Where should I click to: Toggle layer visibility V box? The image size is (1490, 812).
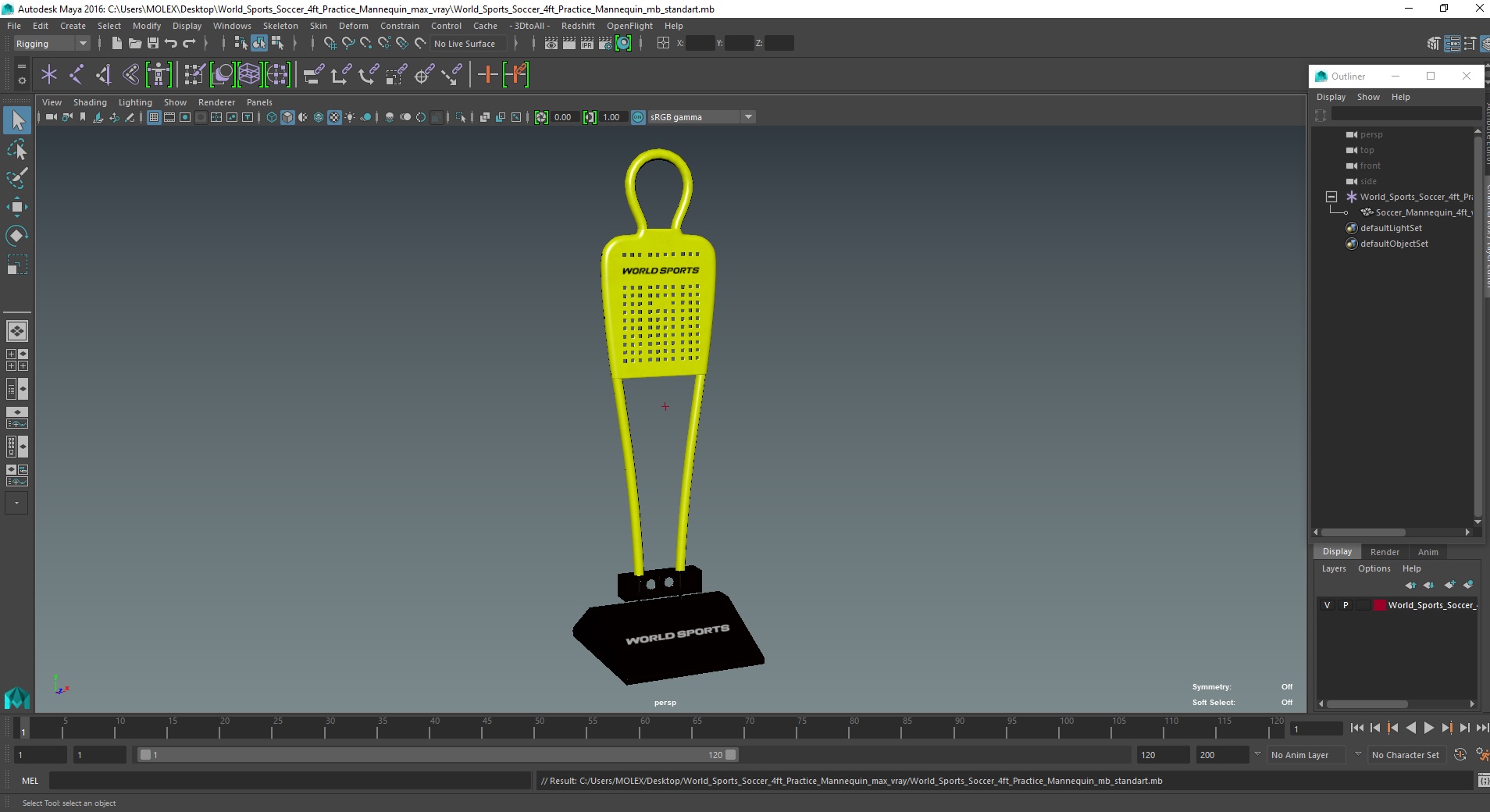(1327, 605)
